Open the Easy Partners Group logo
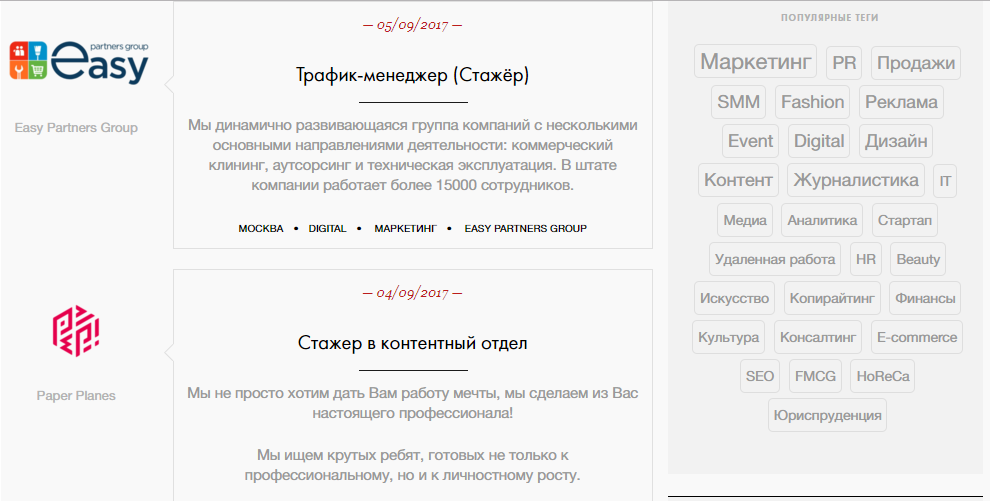The width and height of the screenshot is (990, 501). [x=79, y=62]
